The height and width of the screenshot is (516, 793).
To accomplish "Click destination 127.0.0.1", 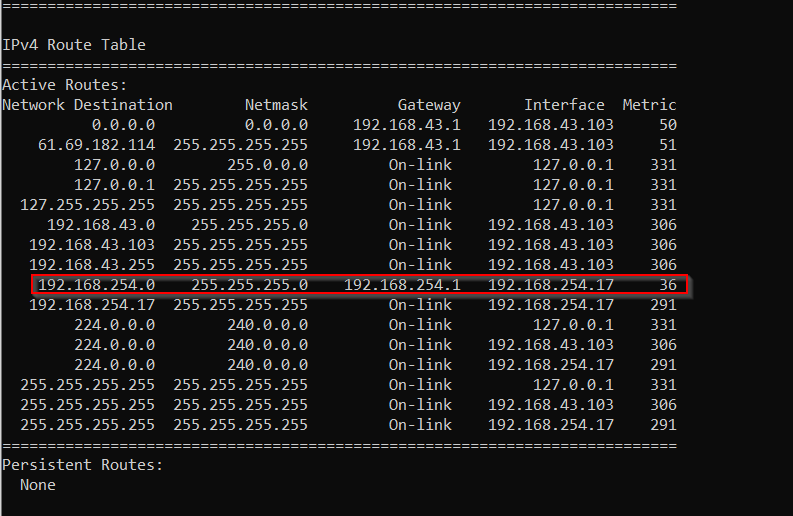I will [x=114, y=185].
